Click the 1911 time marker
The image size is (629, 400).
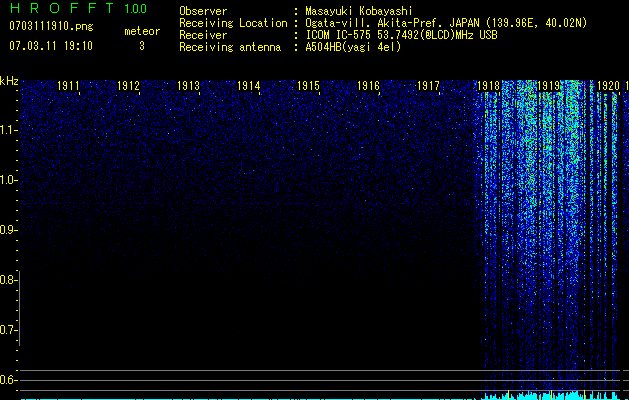pos(68,86)
